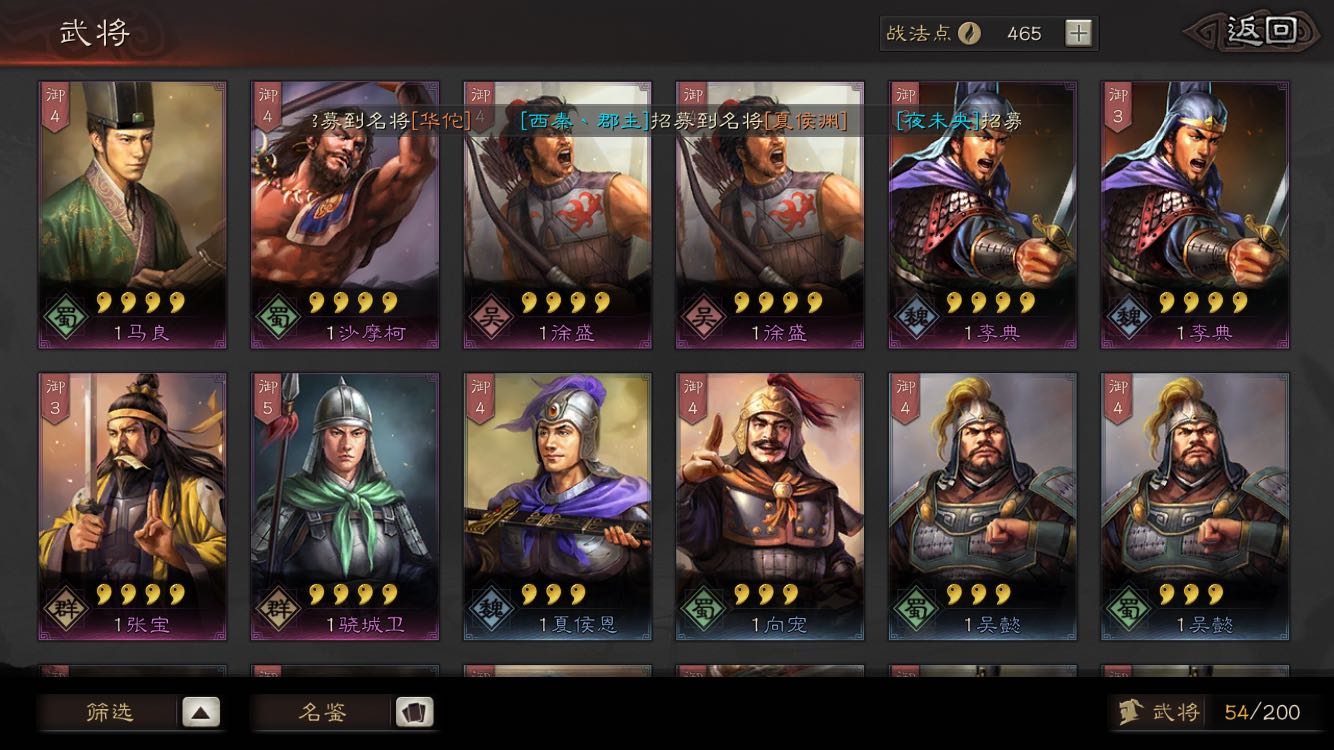Click the plus icon beside 战法点
The width and height of the screenshot is (1334, 750).
point(1078,33)
